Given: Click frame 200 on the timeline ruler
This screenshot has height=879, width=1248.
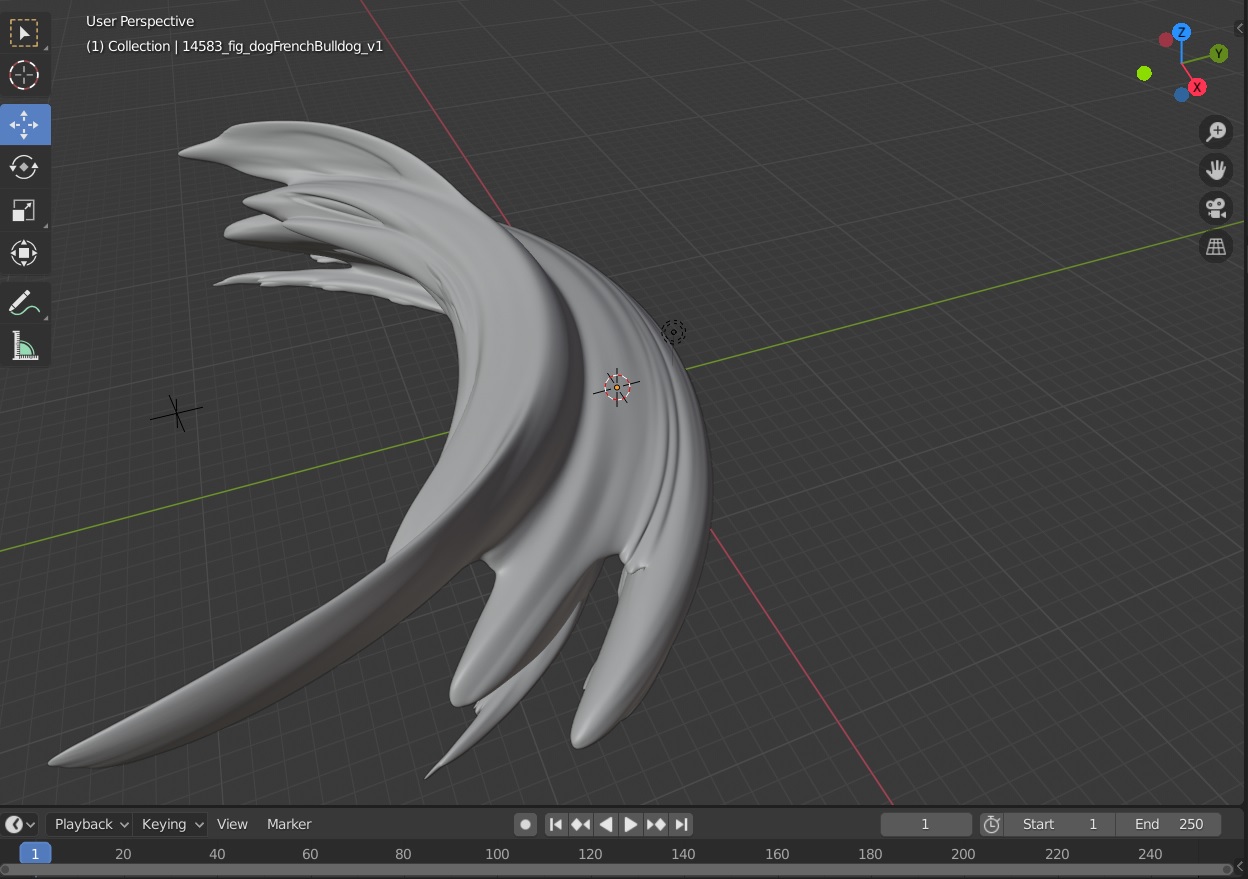Looking at the screenshot, I should tap(963, 854).
